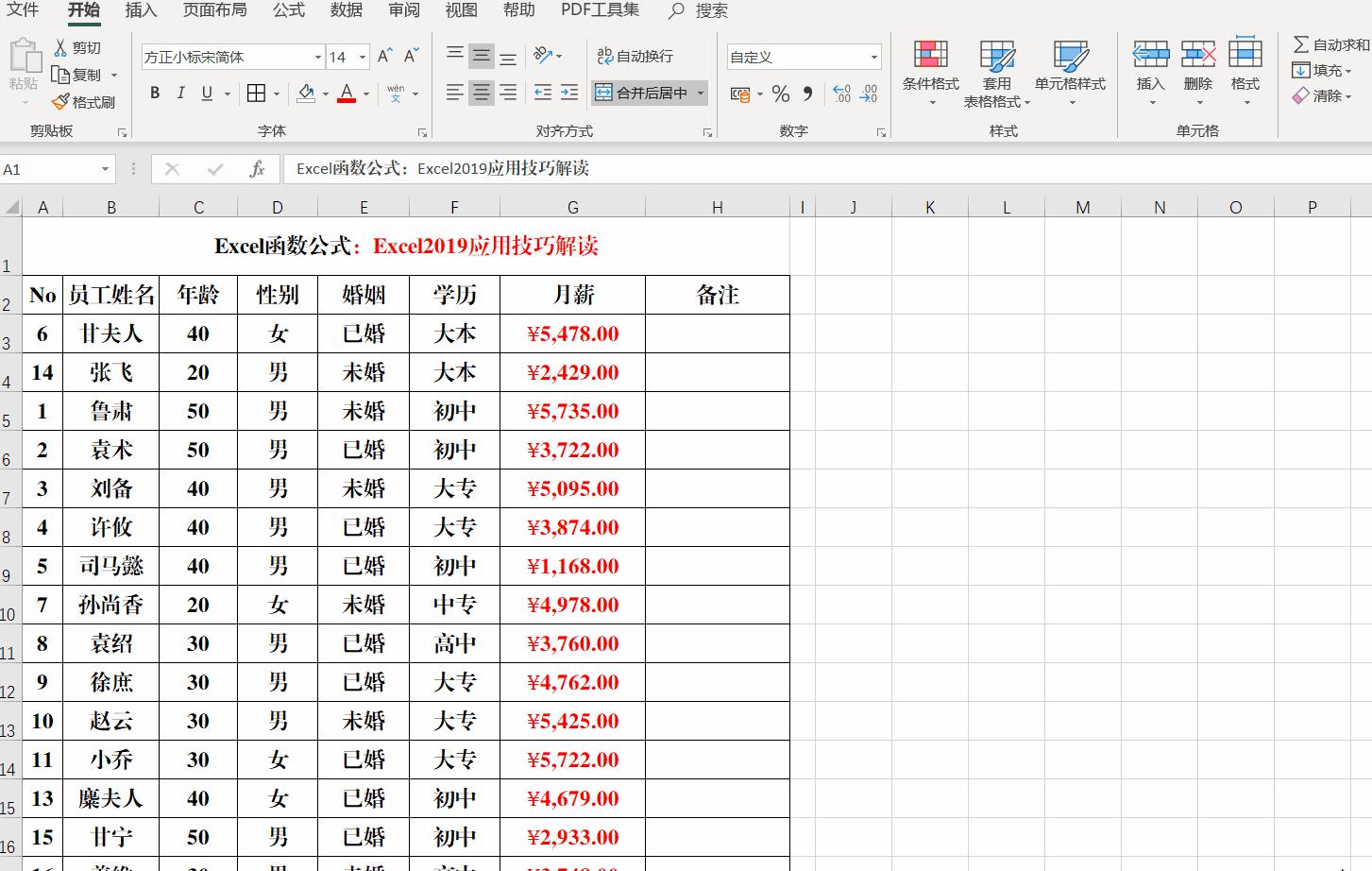This screenshot has width=1372, height=871.
Task: Expand the Merge & Center dropdown arrow
Action: pos(701,93)
